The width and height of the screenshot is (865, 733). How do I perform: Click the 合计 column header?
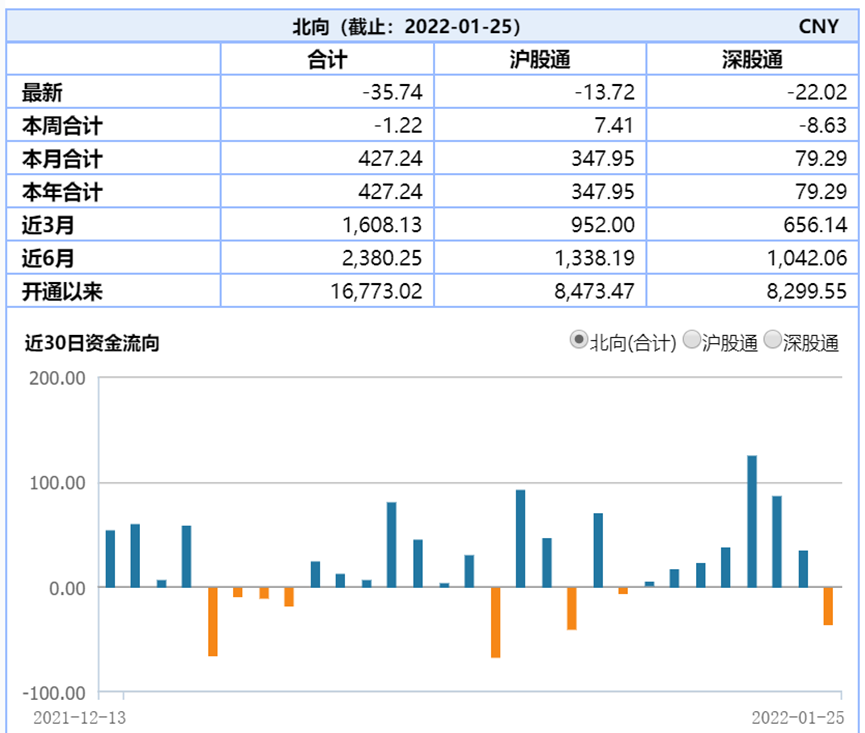click(327, 60)
